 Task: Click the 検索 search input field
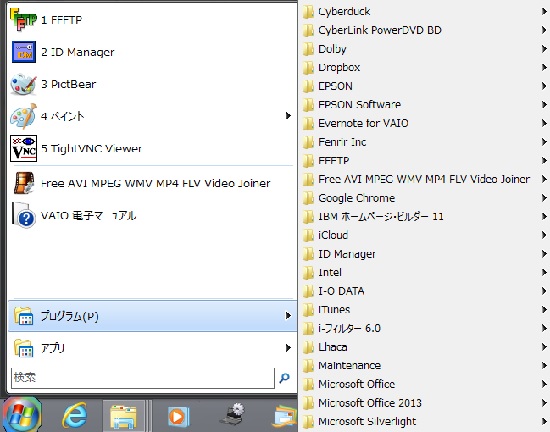pos(143,378)
